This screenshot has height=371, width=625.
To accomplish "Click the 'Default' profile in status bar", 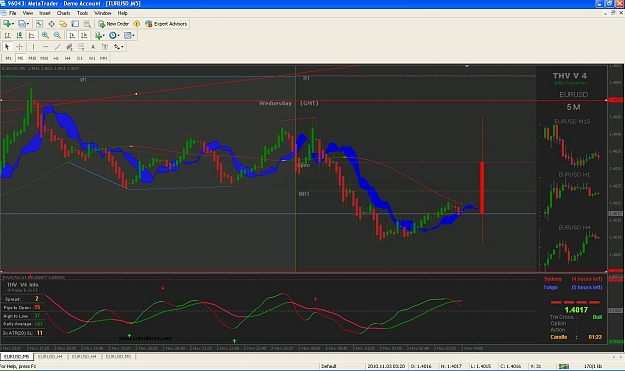I will (329, 366).
